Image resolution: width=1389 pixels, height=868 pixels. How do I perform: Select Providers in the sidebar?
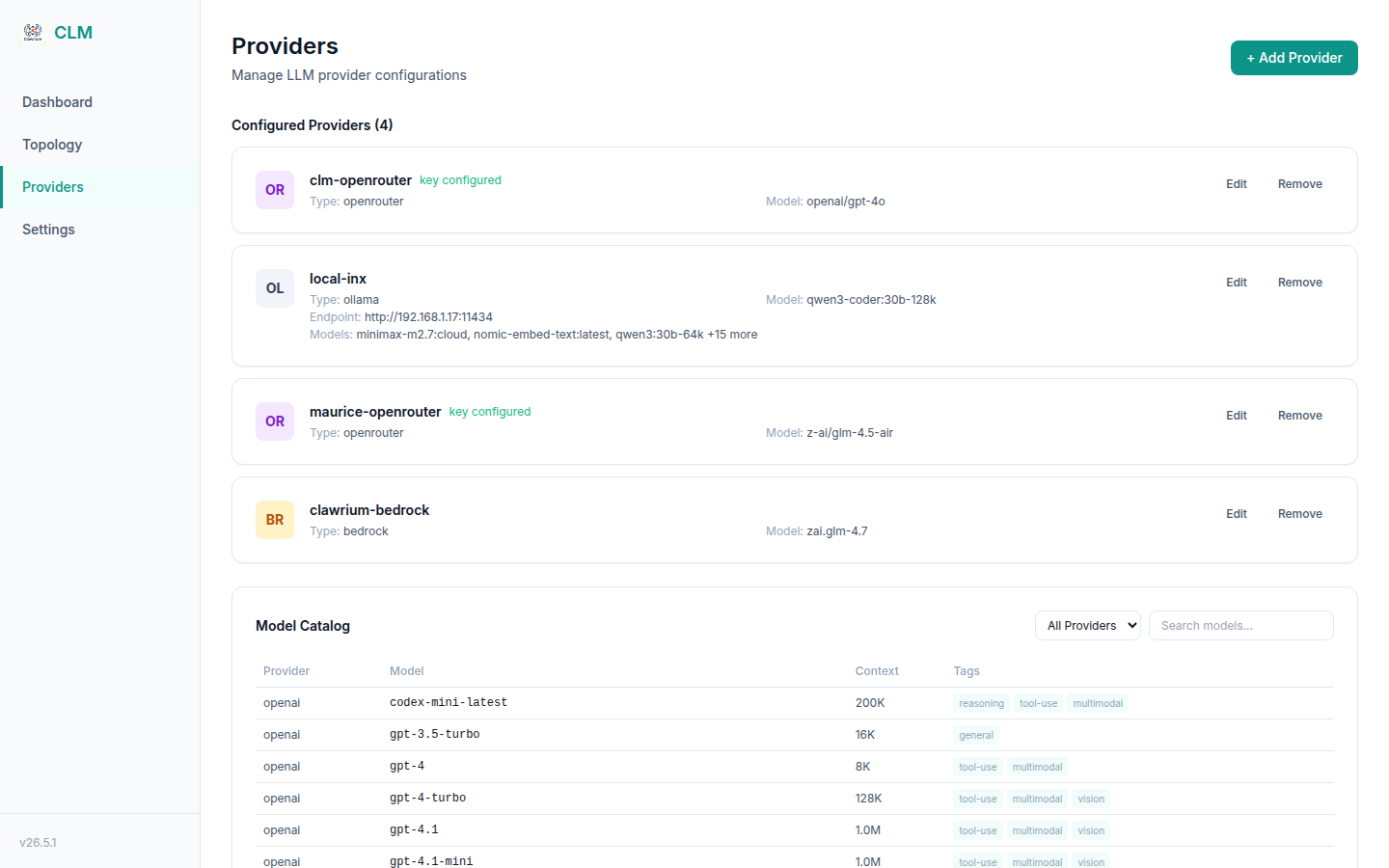100,187
